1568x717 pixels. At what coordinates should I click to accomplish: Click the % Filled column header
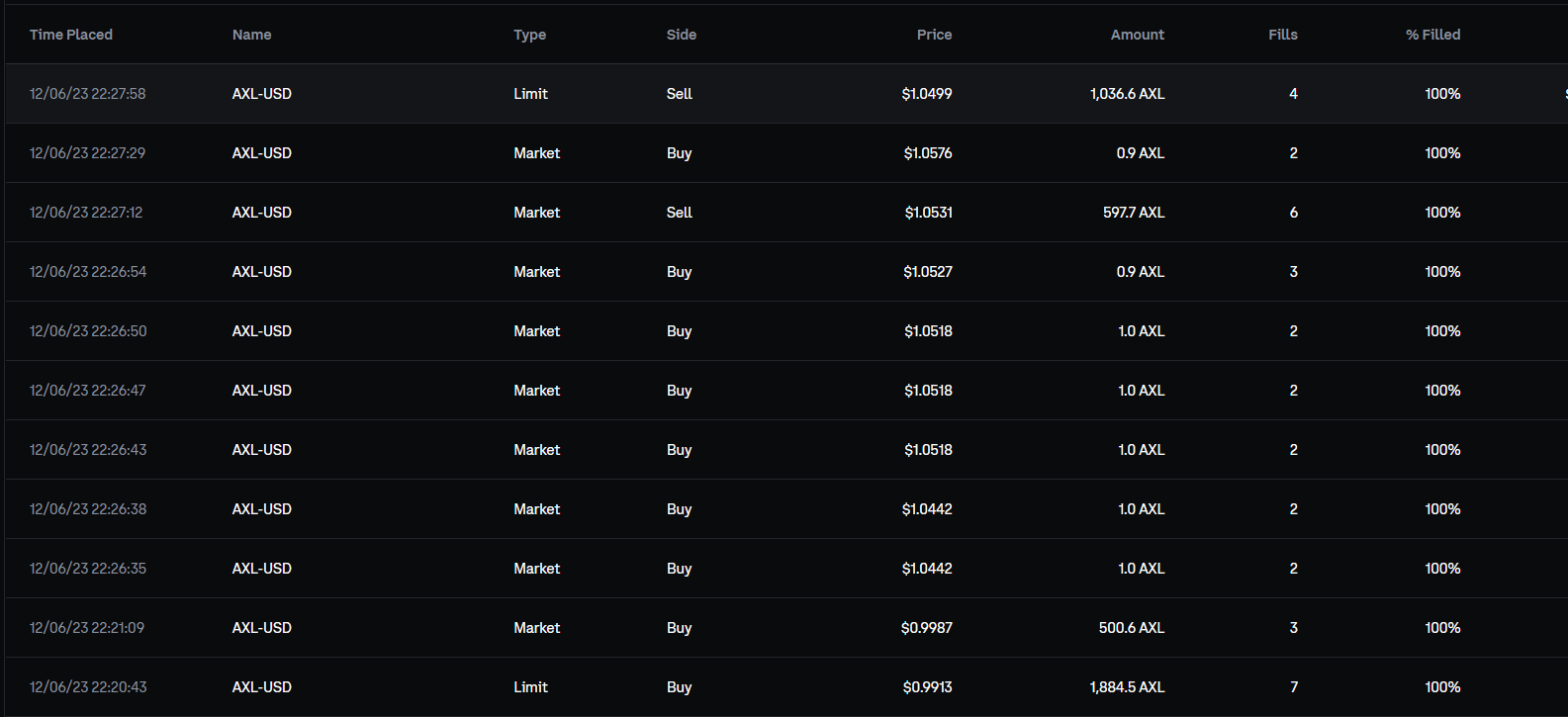coord(1432,35)
